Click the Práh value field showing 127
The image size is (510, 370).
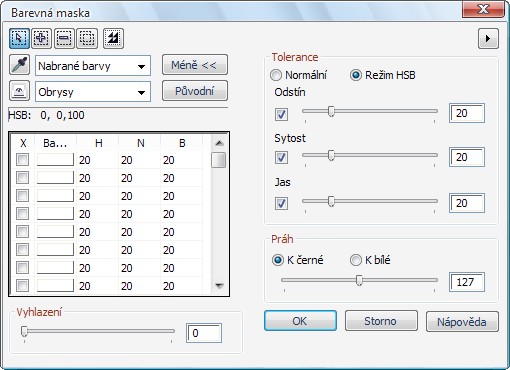pyautogui.click(x=467, y=282)
